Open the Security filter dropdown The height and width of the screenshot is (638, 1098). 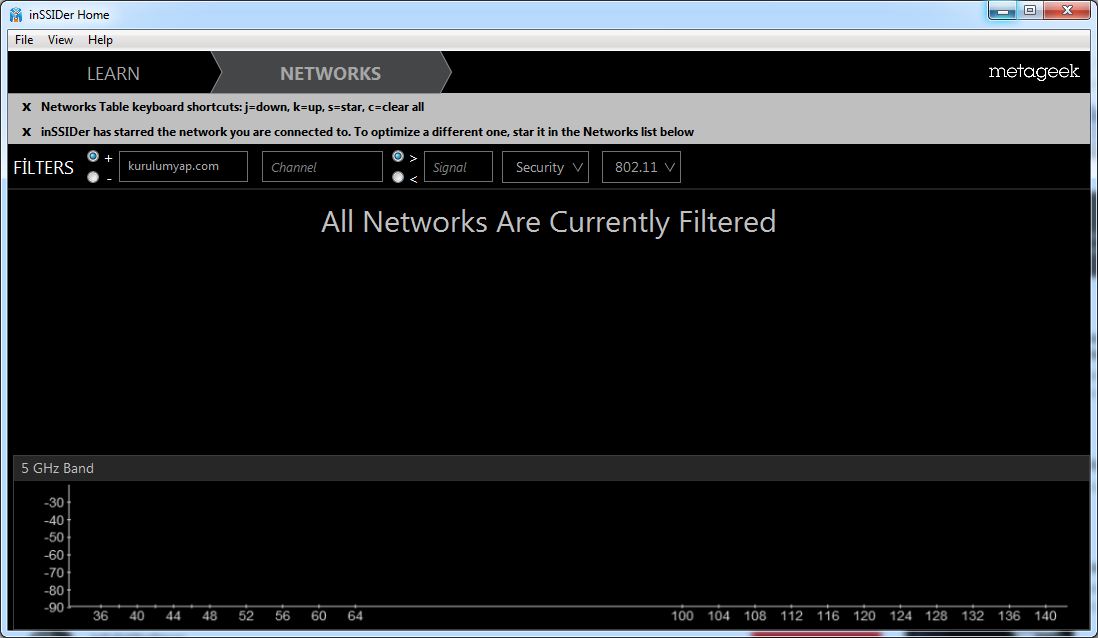545,167
